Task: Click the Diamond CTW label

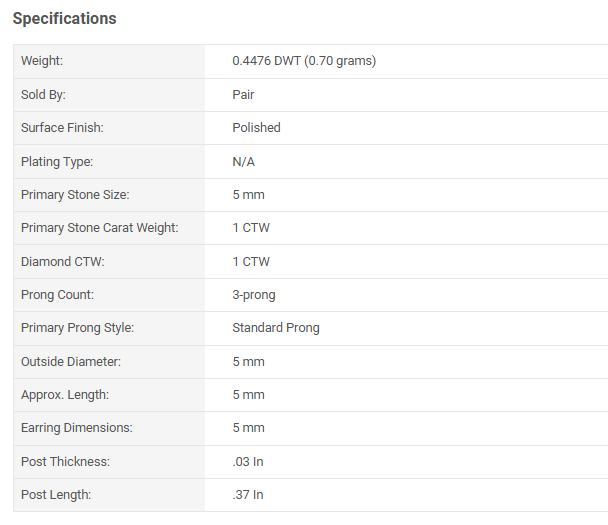Action: tap(62, 262)
